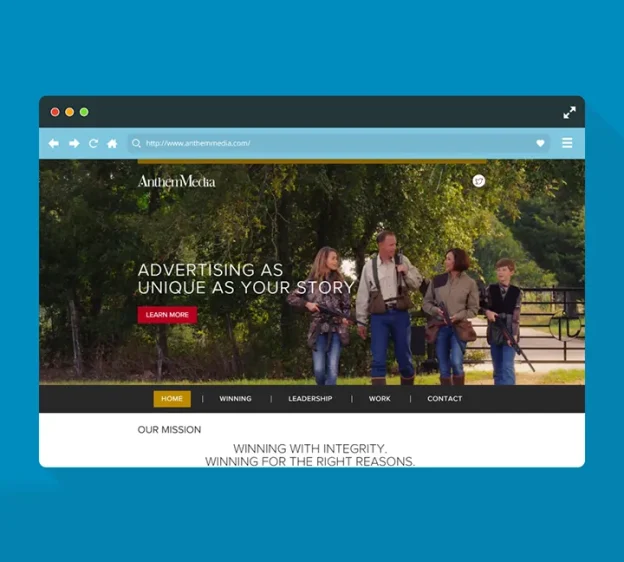This screenshot has height=562, width=624.
Task: Open the CONTACT navigation item
Action: [445, 399]
